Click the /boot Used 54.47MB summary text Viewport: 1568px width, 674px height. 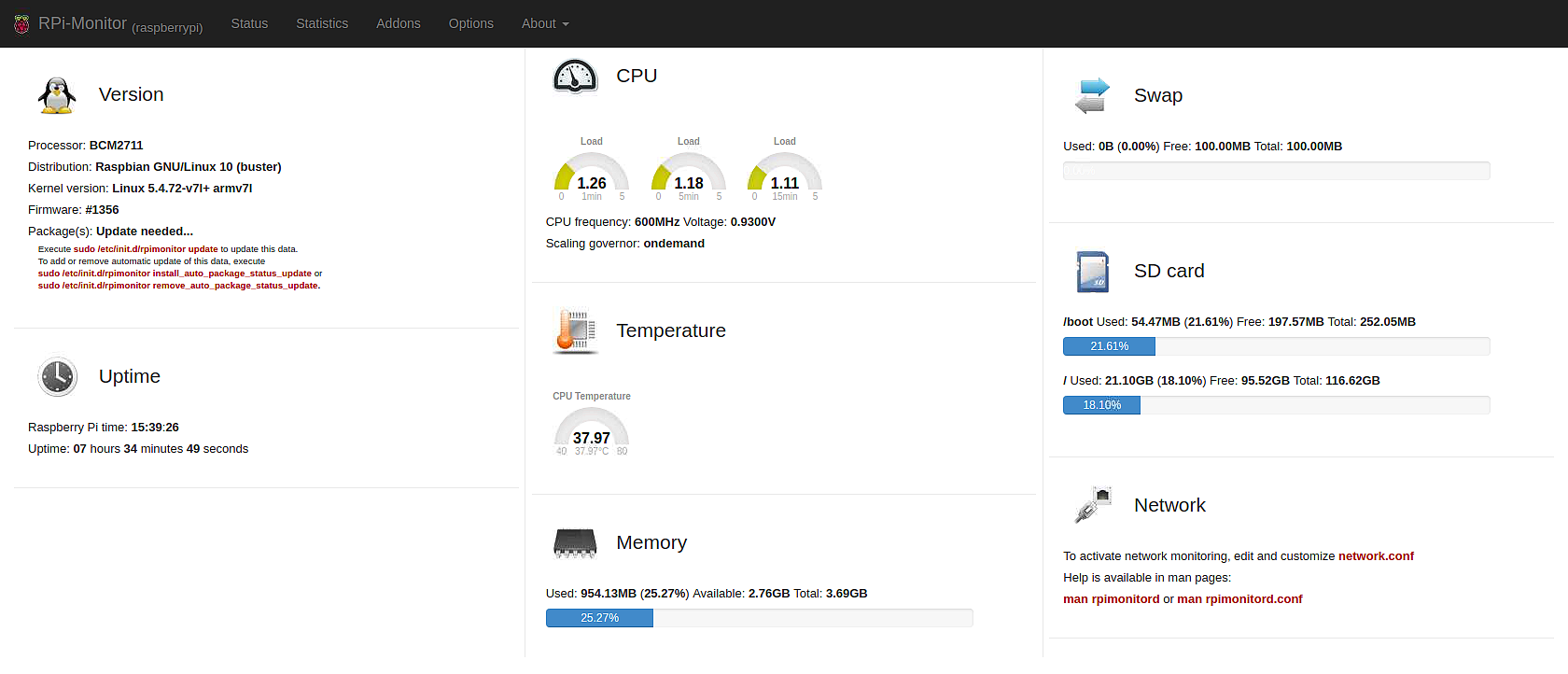point(1239,322)
